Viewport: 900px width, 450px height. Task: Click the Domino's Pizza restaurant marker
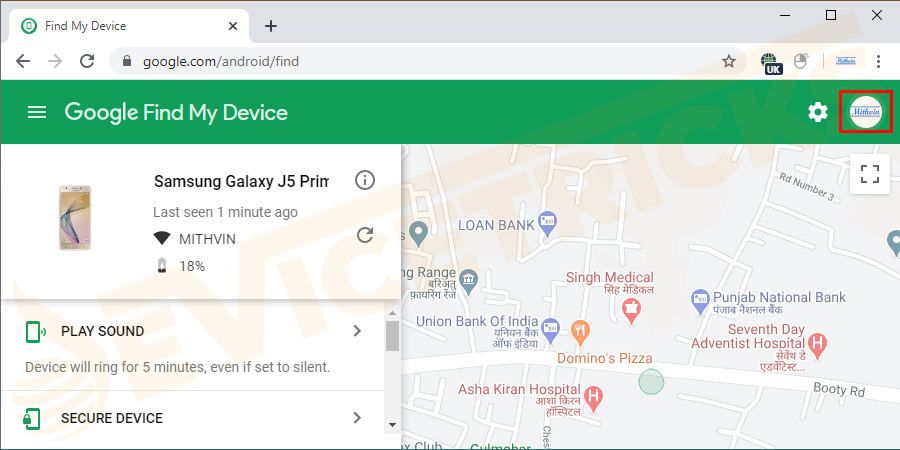tap(581, 332)
